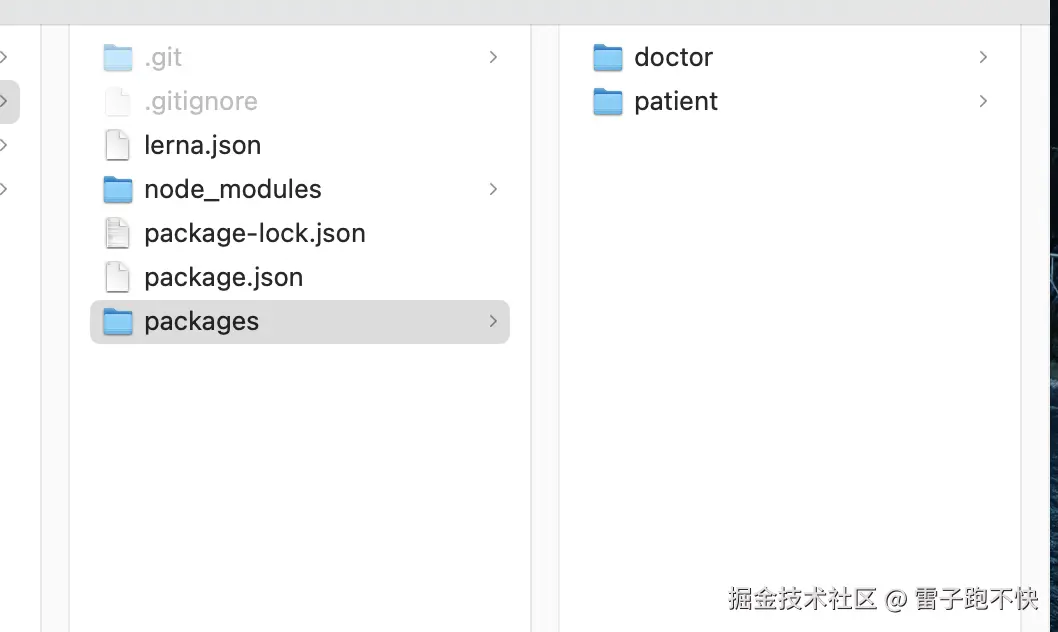Select the lerna.json file name
Screen dimensions: 1058x632
tap(202, 145)
